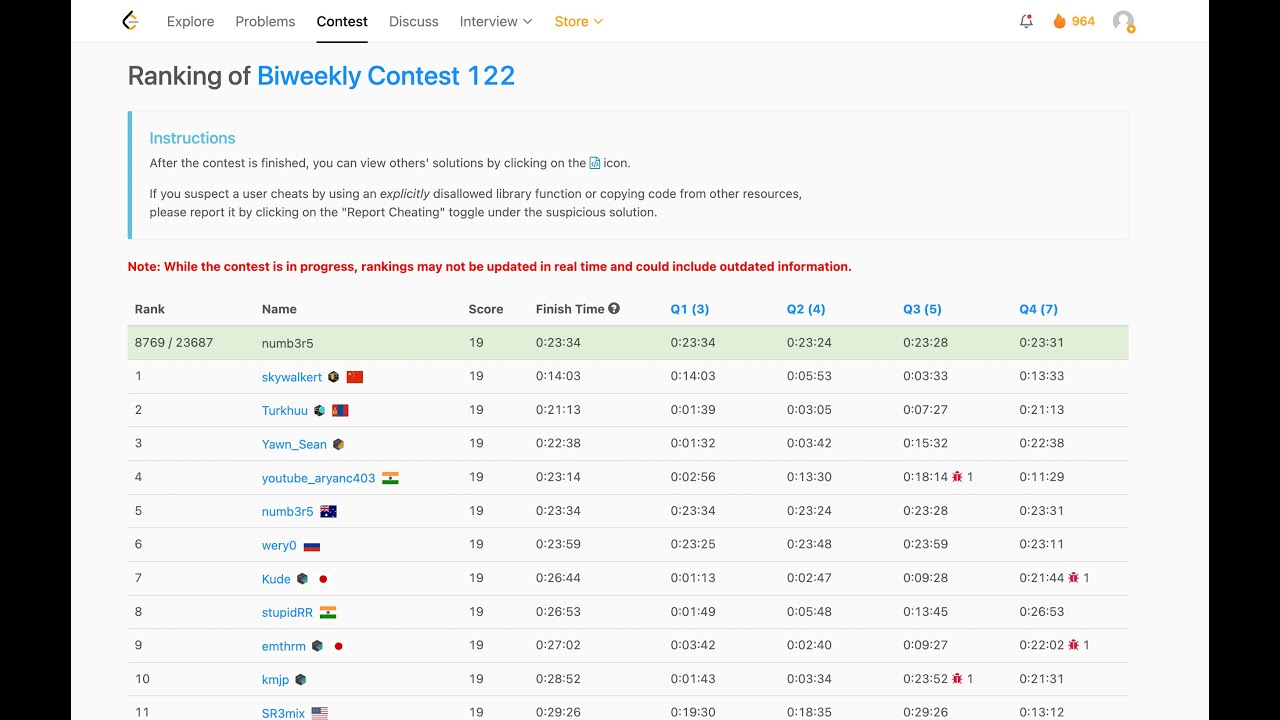Open Turkhuu's profile link
Image resolution: width=1280 pixels, height=720 pixels.
coord(285,411)
